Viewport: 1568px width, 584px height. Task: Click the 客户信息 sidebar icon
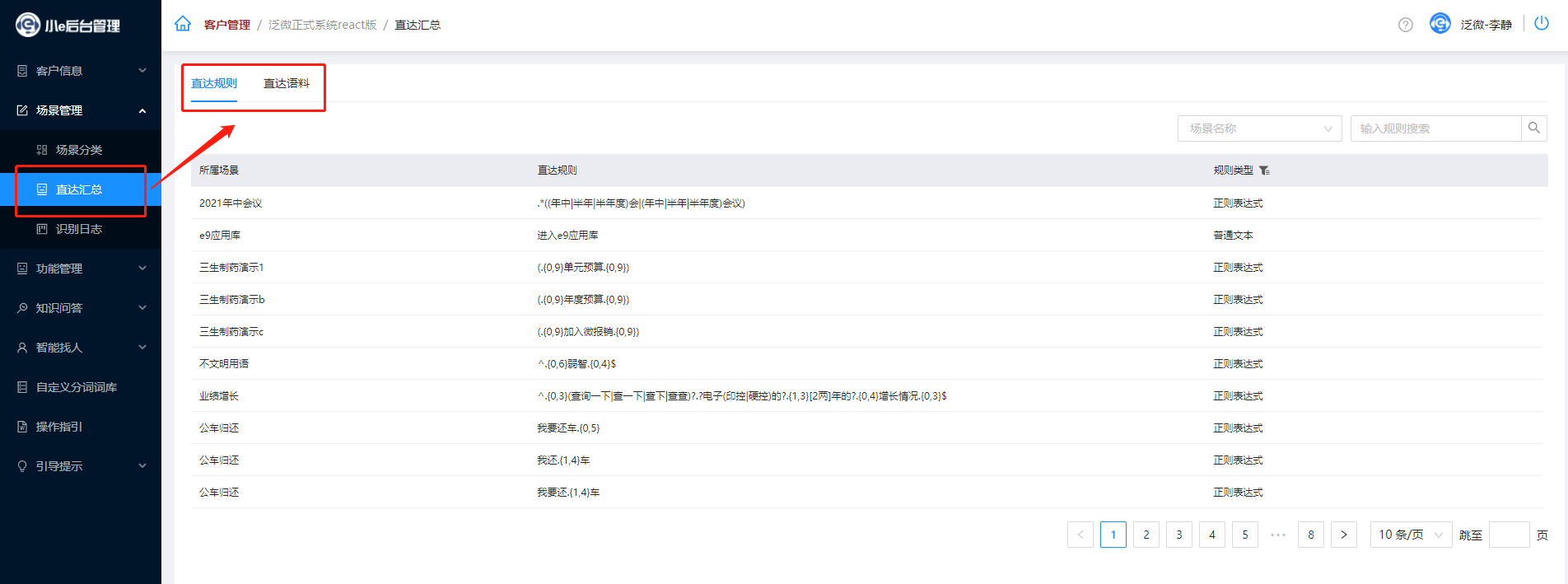pyautogui.click(x=22, y=71)
